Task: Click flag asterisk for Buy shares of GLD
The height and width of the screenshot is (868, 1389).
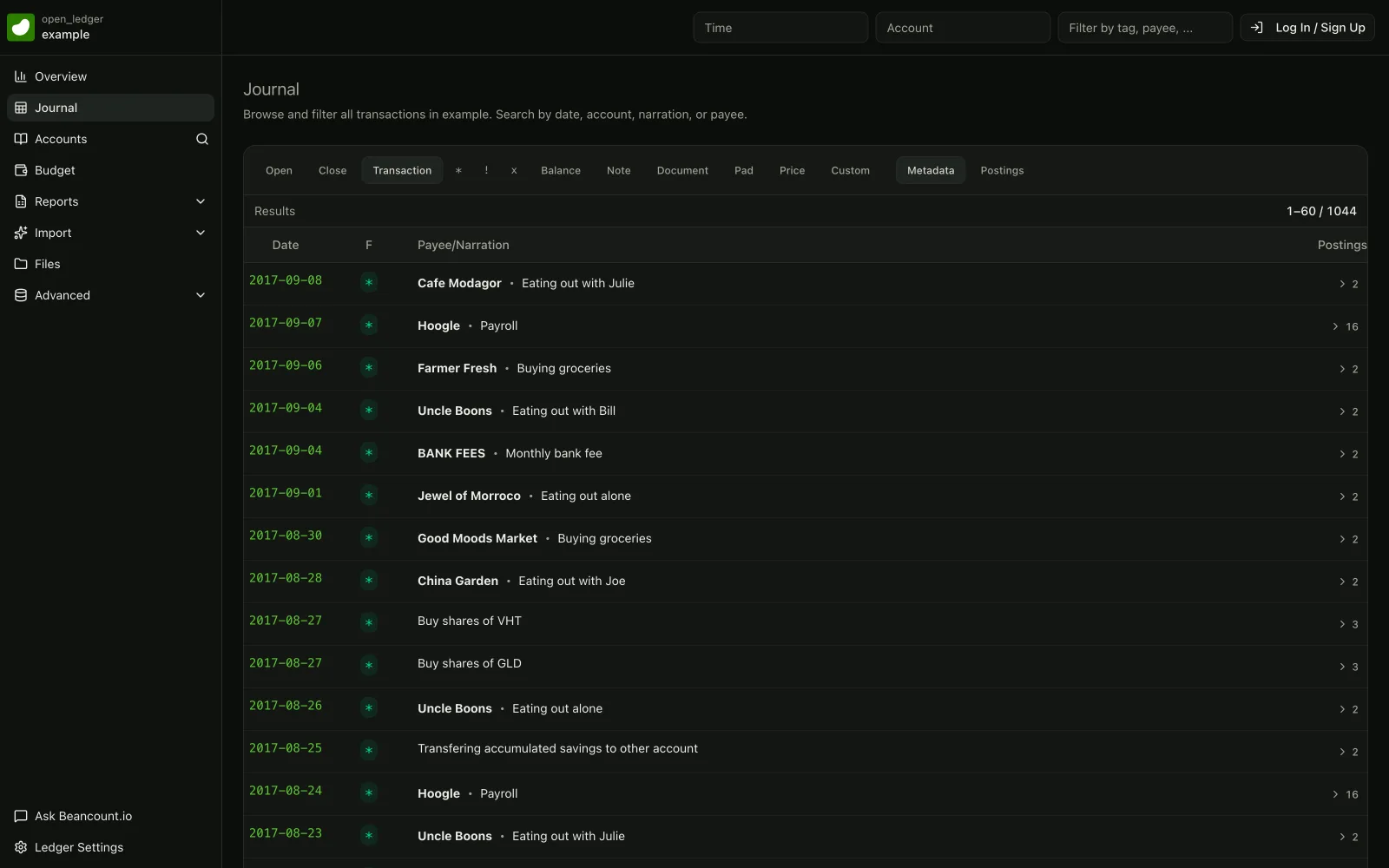Action: (369, 666)
